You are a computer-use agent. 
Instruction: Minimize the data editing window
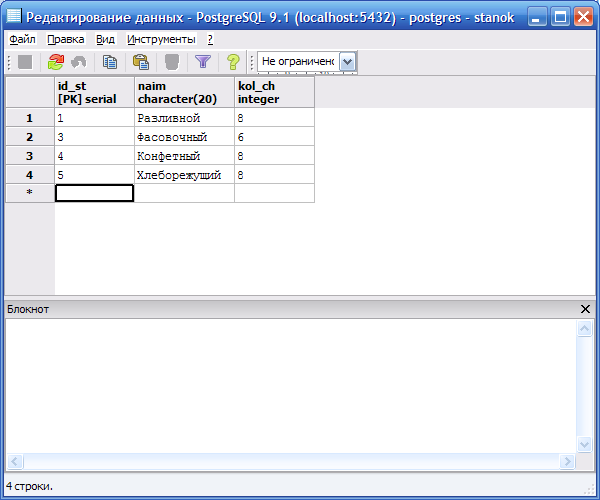[536, 17]
